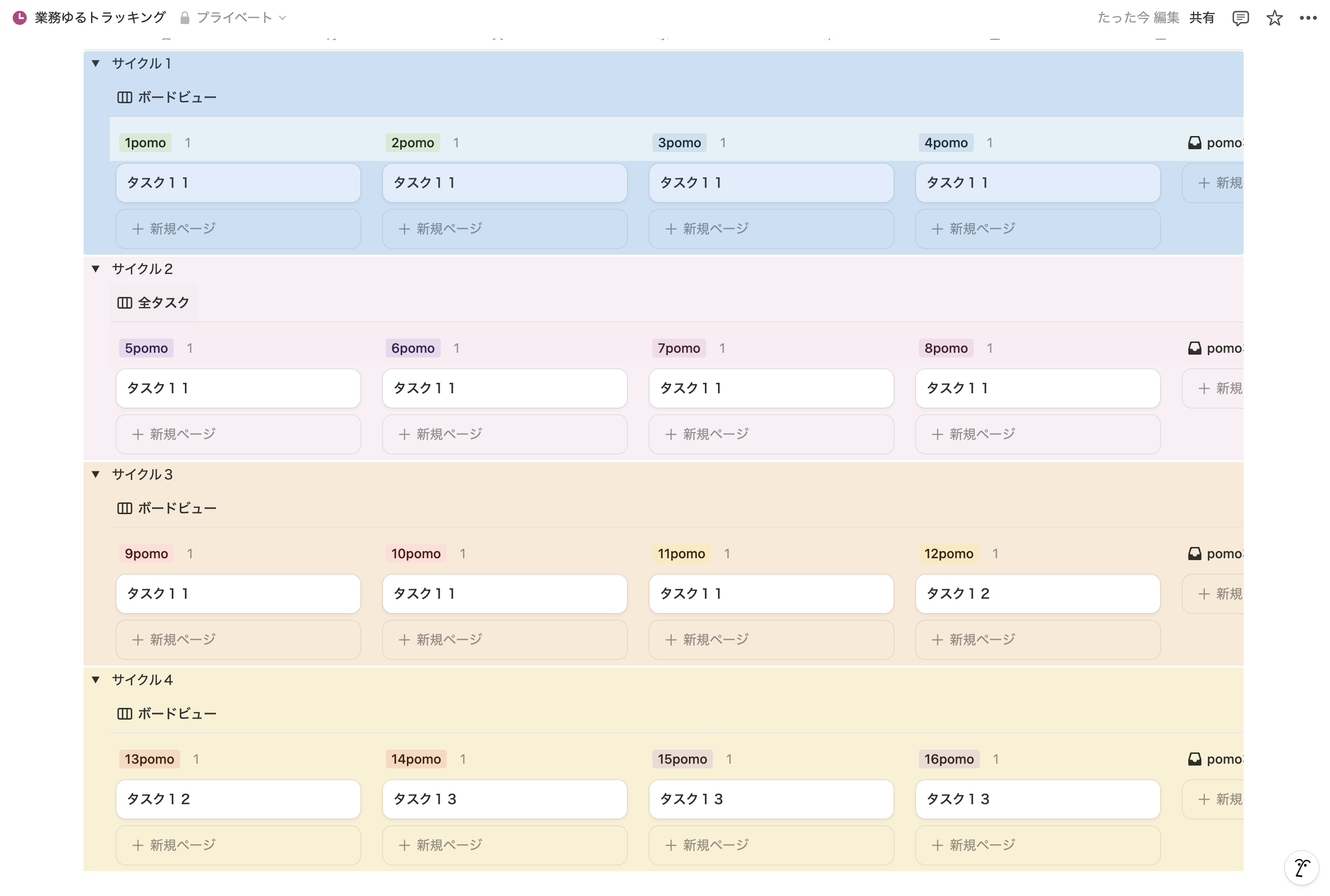Click the board icon next to 全タスク
Screen dimensions: 1330x896
point(124,303)
